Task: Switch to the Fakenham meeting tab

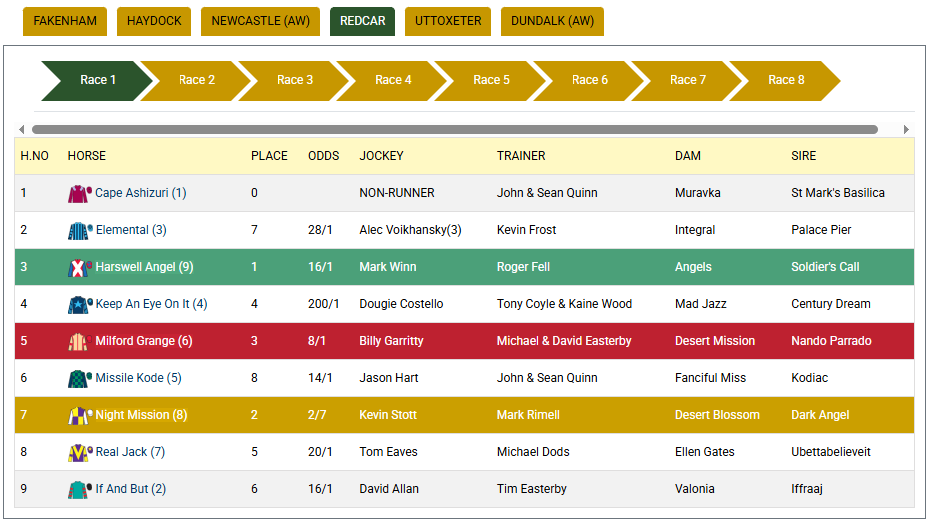Action: pyautogui.click(x=65, y=21)
